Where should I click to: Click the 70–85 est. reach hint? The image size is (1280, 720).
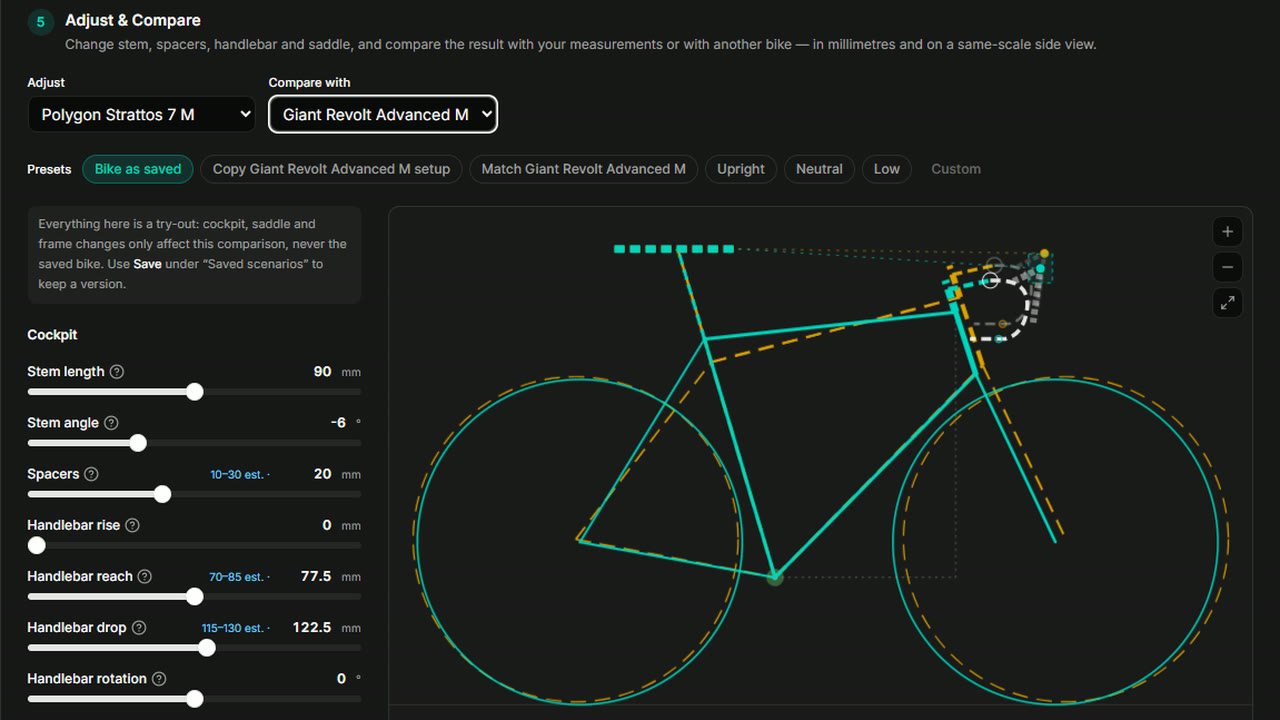pyautogui.click(x=240, y=577)
